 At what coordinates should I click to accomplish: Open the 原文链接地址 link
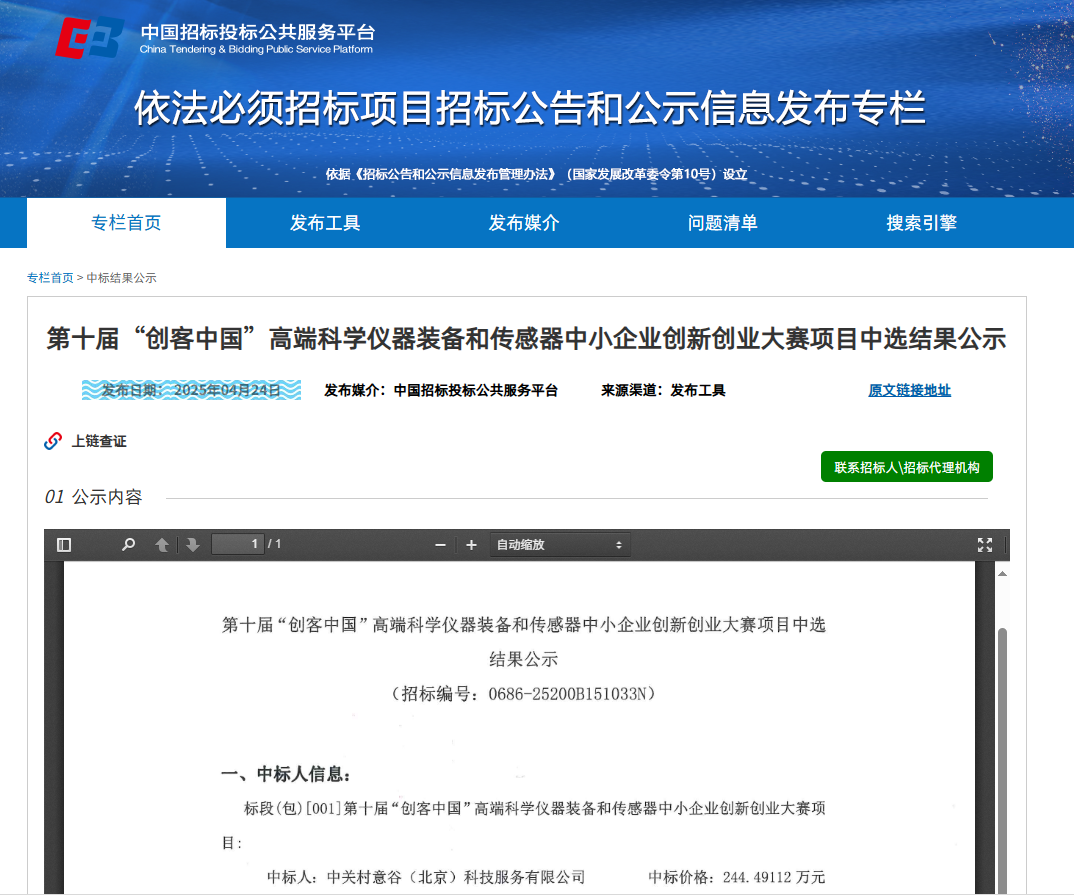(909, 391)
